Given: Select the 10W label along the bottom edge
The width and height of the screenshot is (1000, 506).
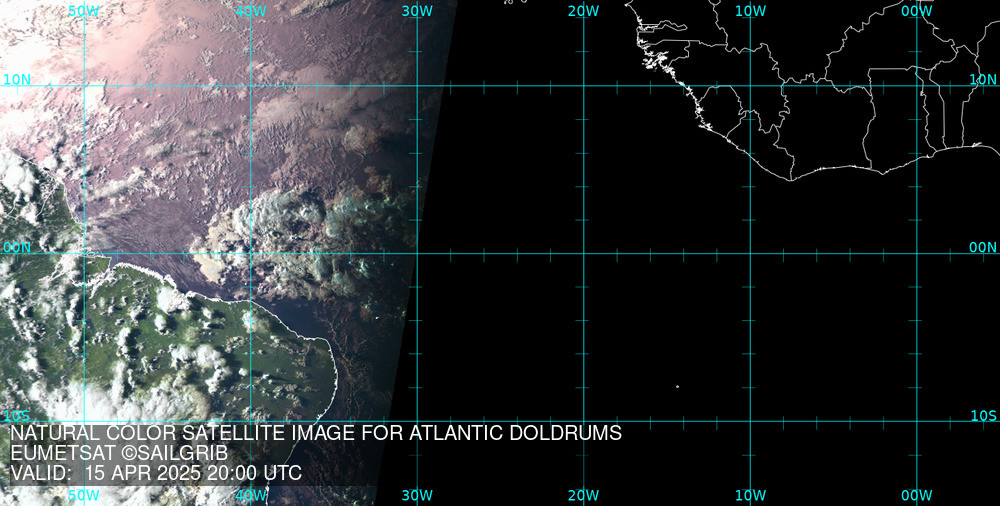Looking at the screenshot, I should [x=750, y=495].
